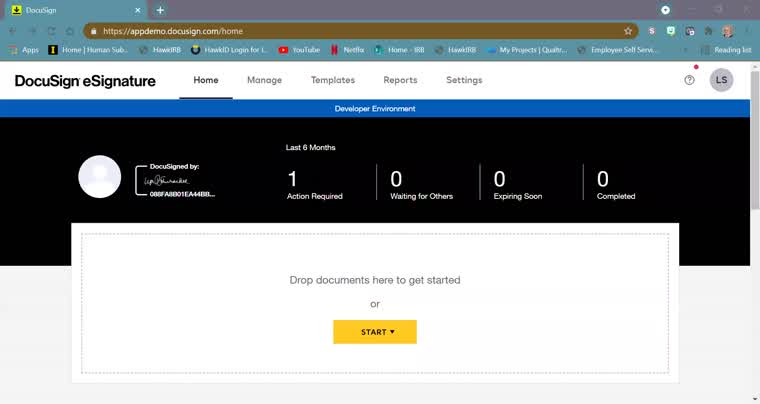Click the browser forward arrow

(32, 31)
